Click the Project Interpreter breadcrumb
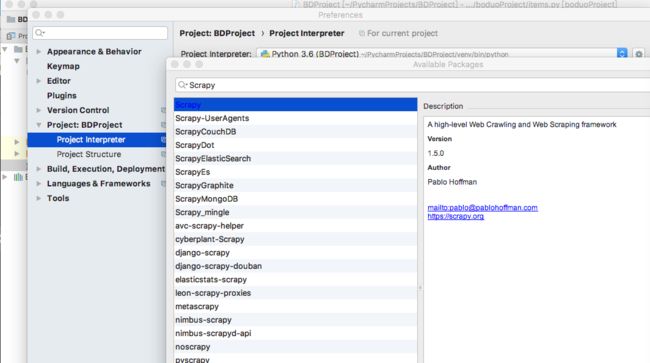The image size is (650, 363). (x=307, y=33)
